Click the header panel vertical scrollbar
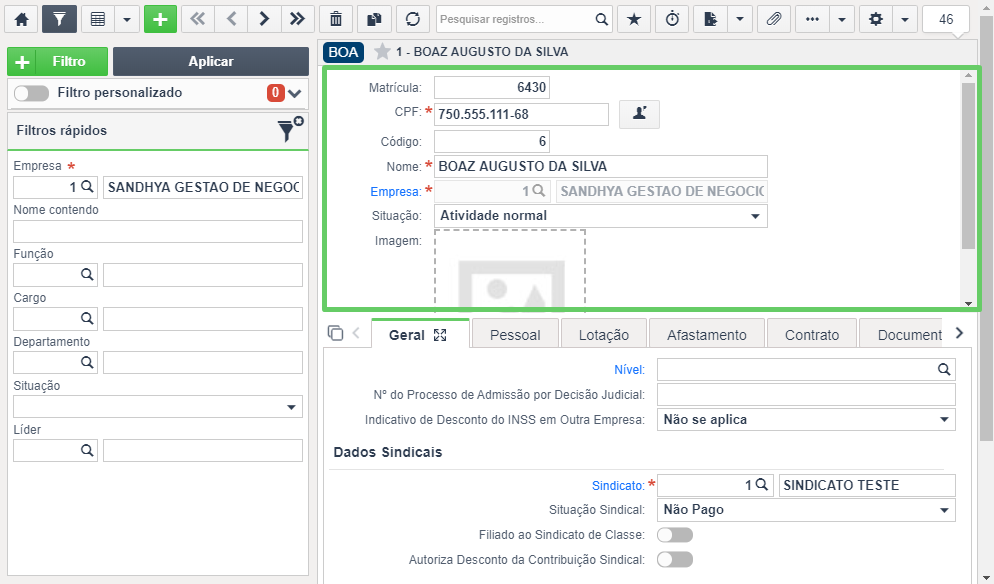Image resolution: width=994 pixels, height=584 pixels. click(x=968, y=167)
